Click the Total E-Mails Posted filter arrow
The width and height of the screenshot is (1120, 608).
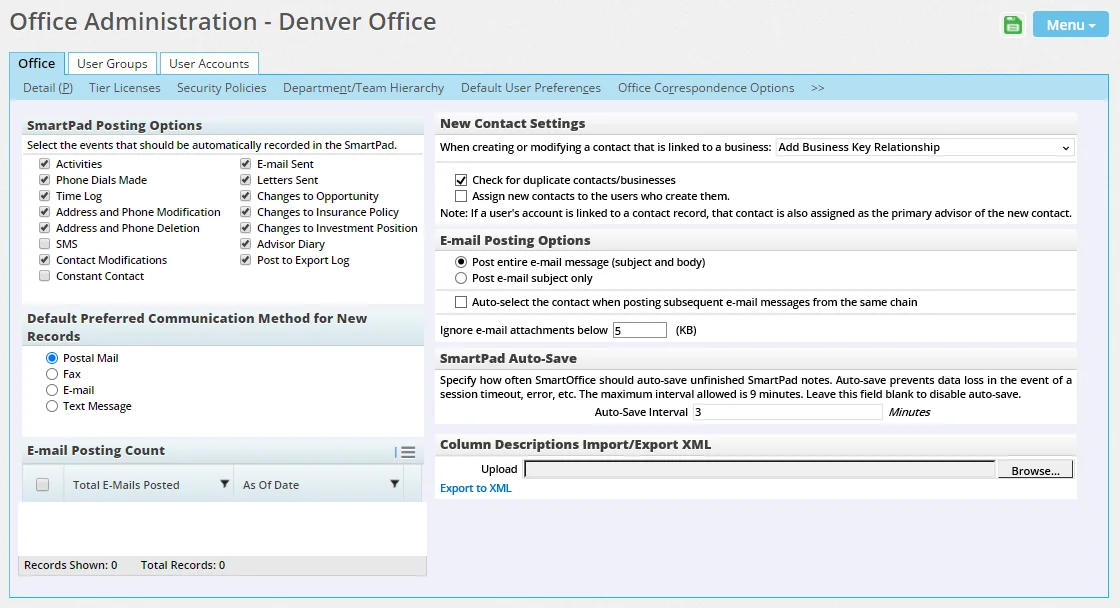[x=224, y=485]
